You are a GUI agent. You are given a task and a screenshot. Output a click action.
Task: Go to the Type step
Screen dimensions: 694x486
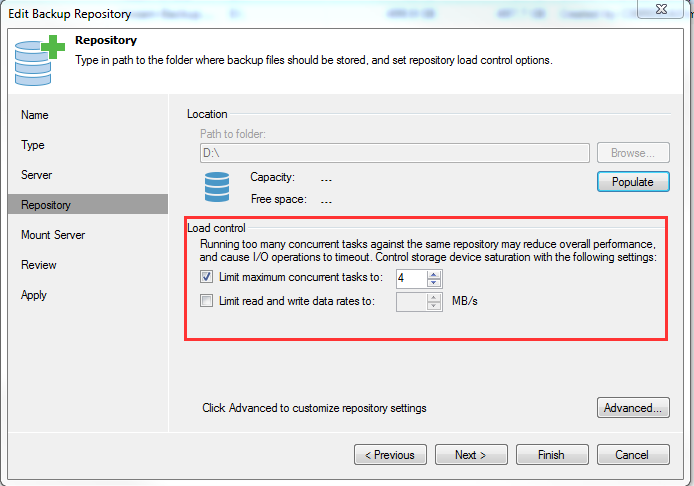(x=33, y=145)
